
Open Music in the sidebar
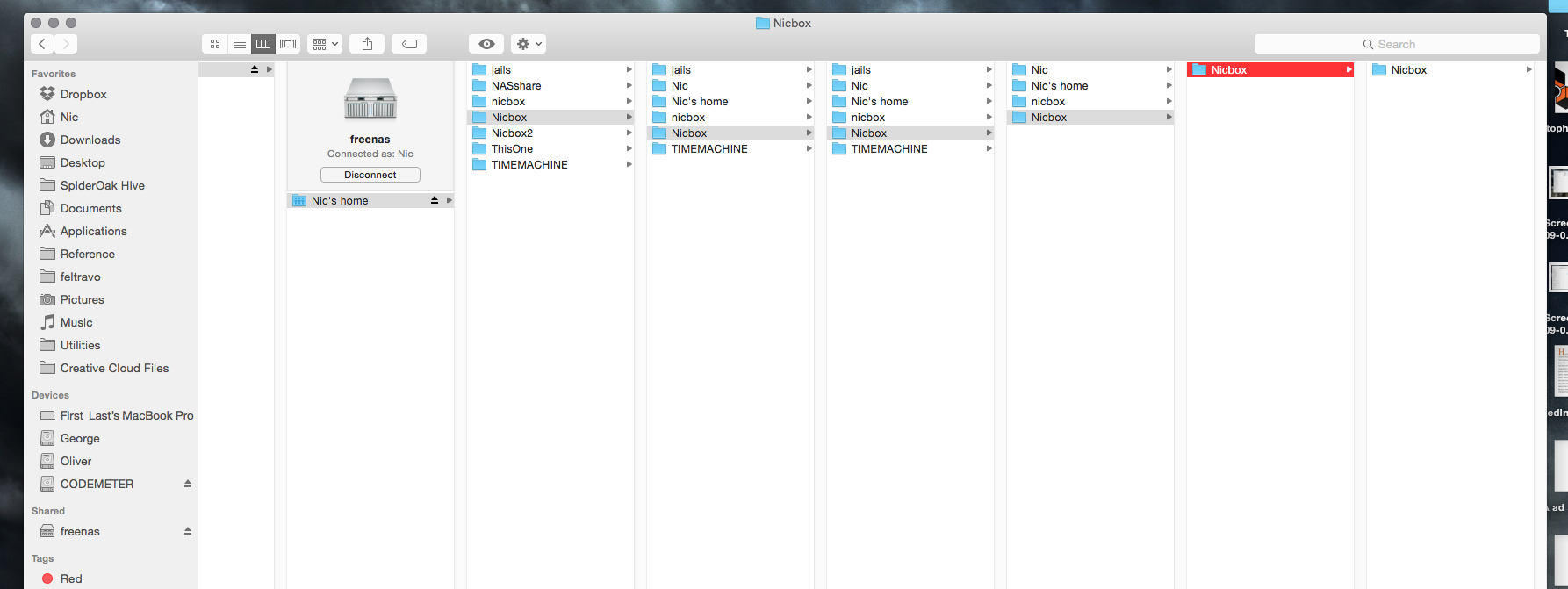76,322
